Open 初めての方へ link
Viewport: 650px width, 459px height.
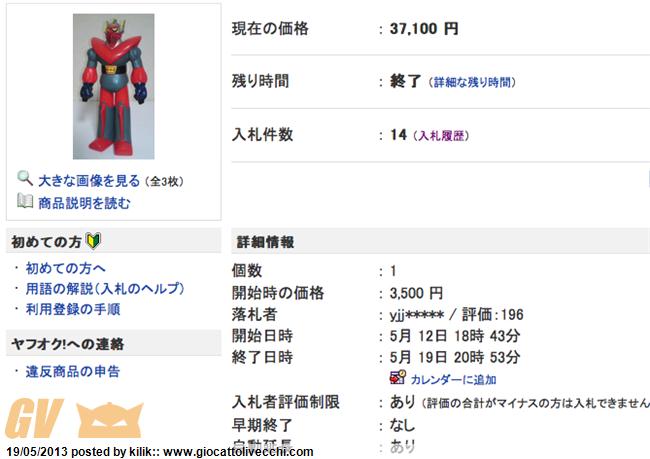pyautogui.click(x=65, y=268)
